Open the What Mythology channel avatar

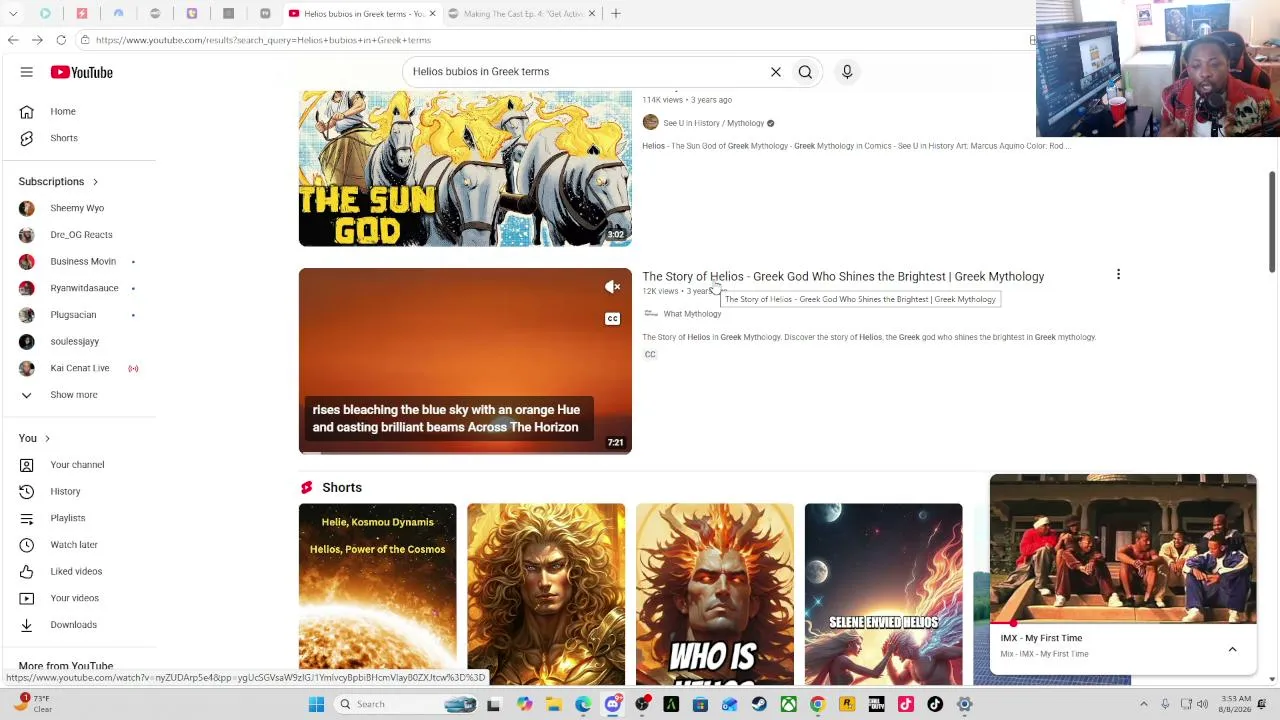coord(651,314)
